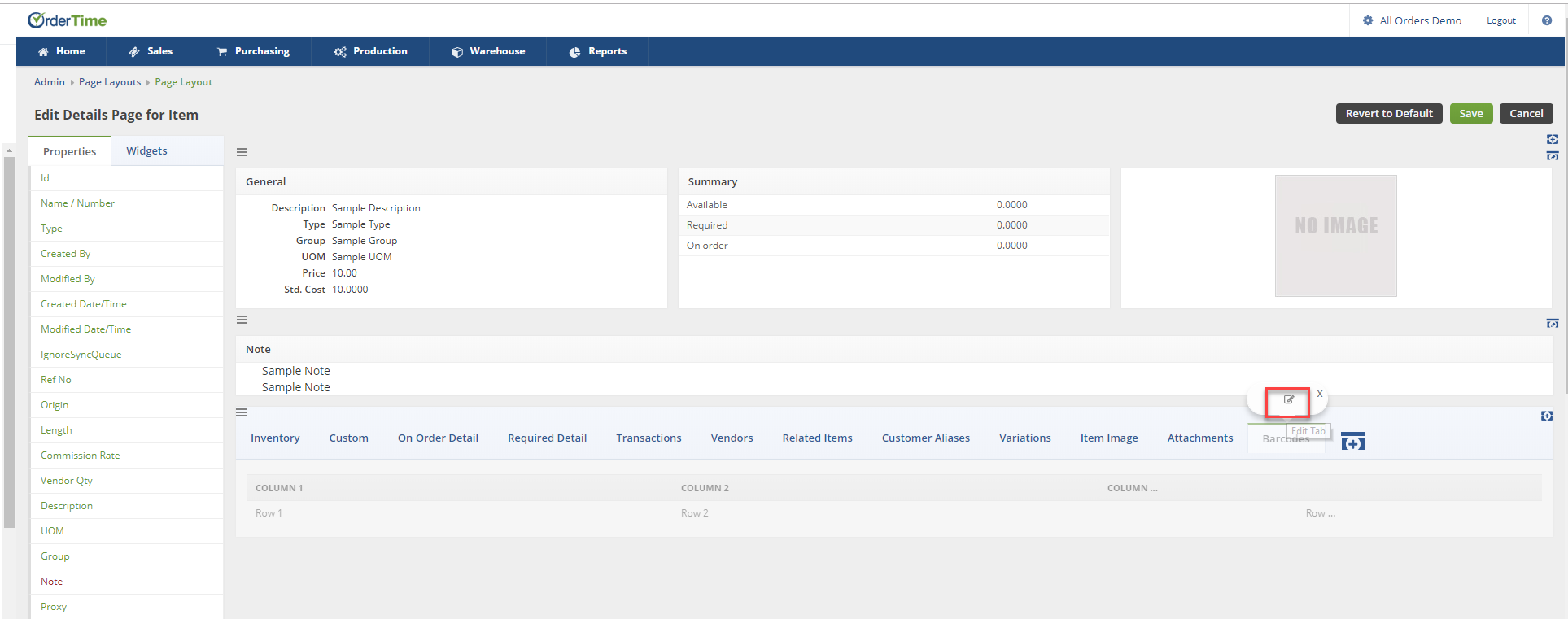Viewport: 1568px width, 619px height.
Task: Click the Production gears icon in navigation
Action: coord(340,51)
